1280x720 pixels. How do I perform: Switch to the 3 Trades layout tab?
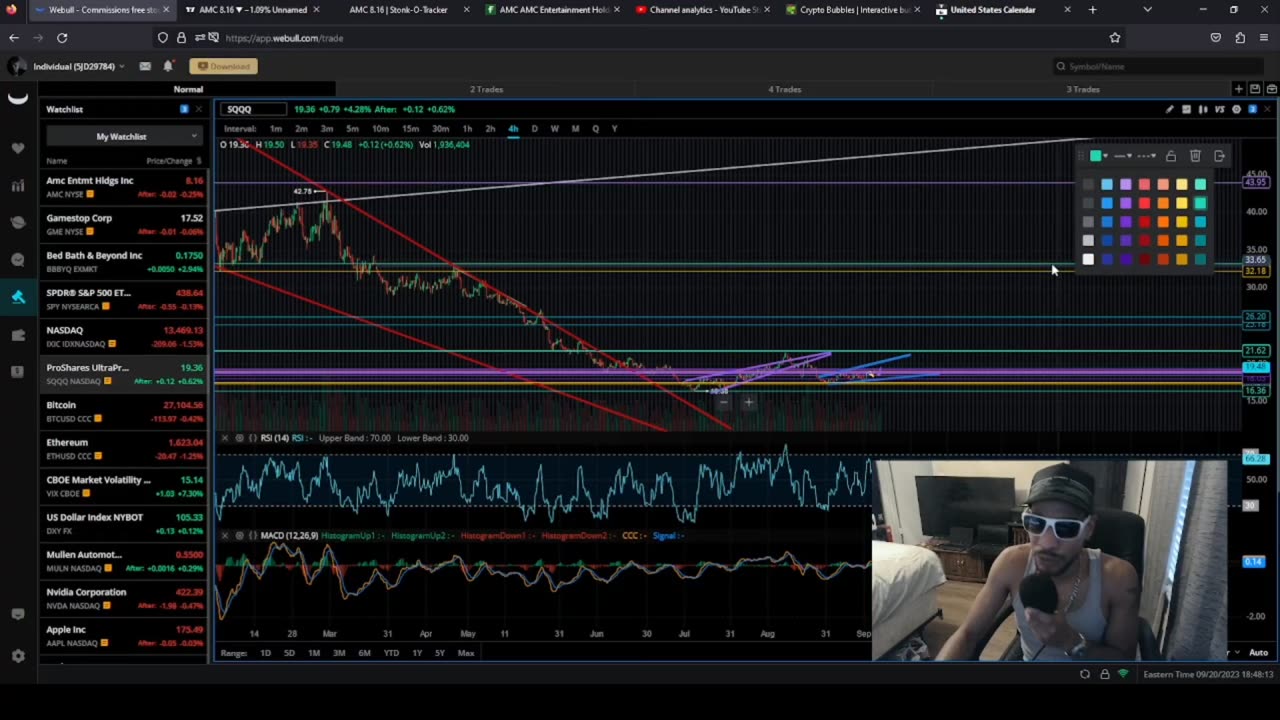click(x=1083, y=89)
